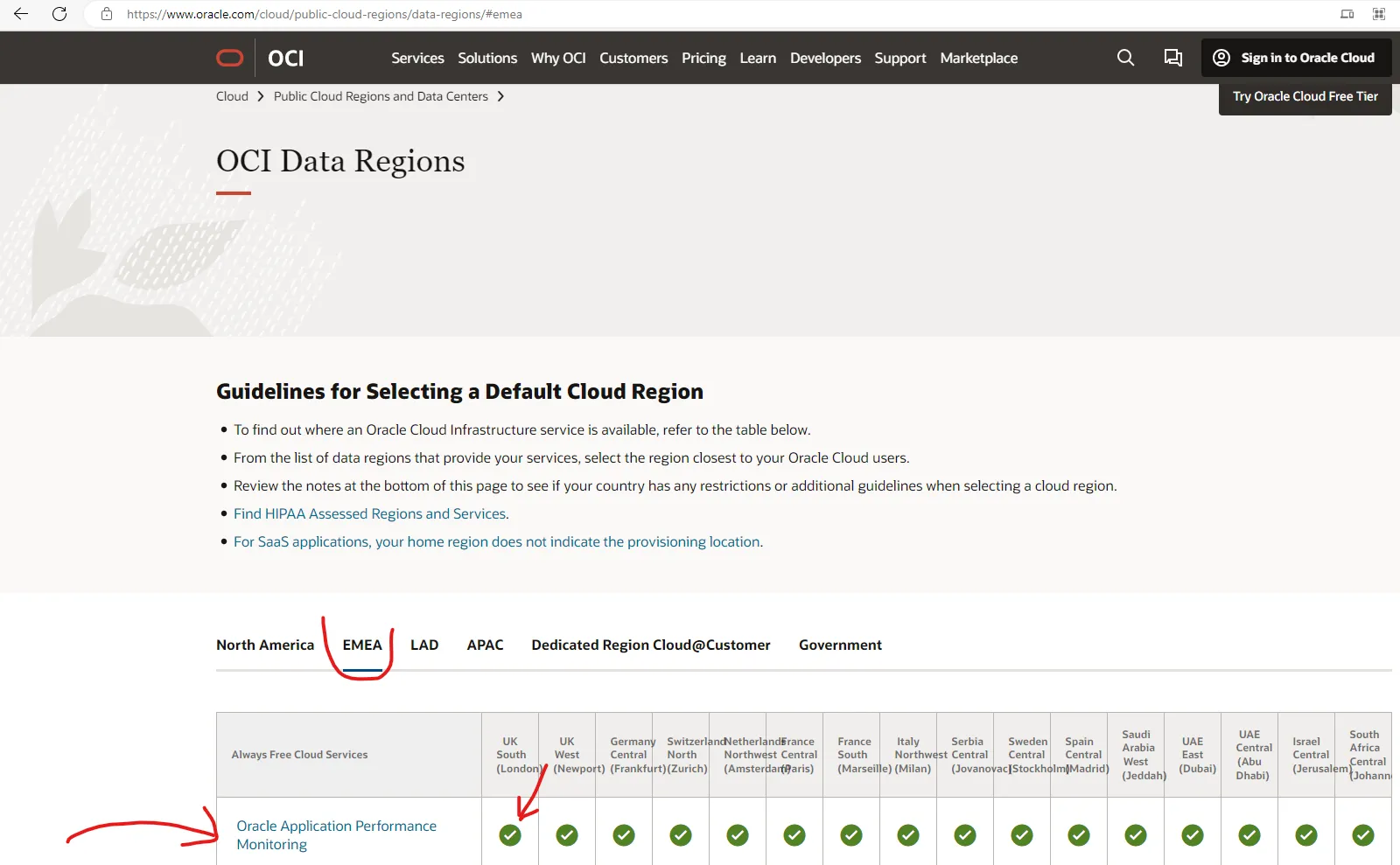This screenshot has height=865, width=1400.
Task: Open the Oracle Application Performance Monitoring link
Action: click(x=336, y=834)
